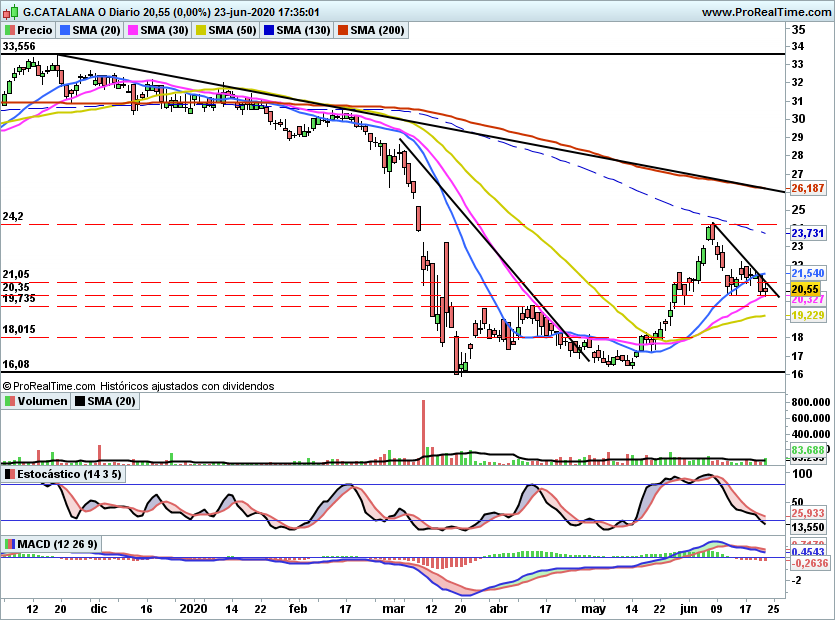
Task: Click the G.CATALANA candlestick icon in title
Action: coord(11,12)
